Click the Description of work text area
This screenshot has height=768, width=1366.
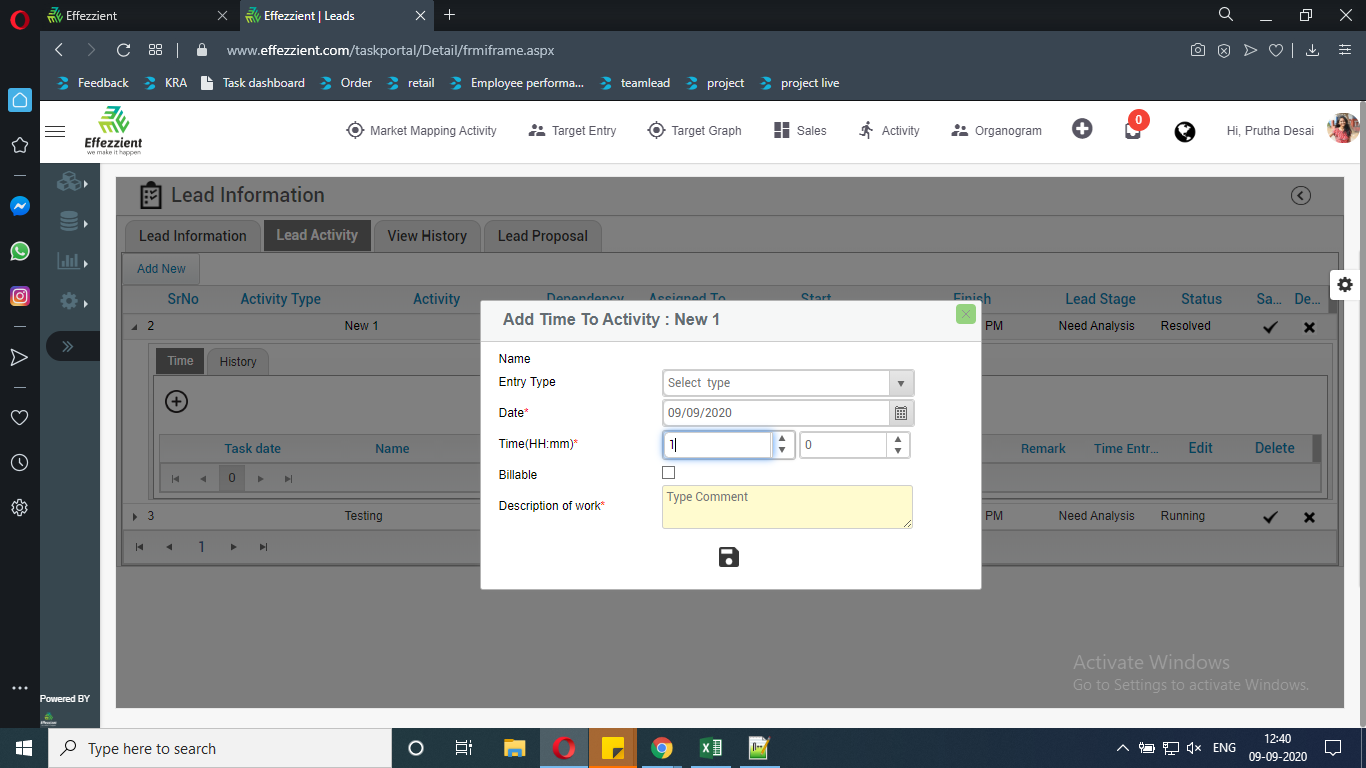click(x=787, y=507)
